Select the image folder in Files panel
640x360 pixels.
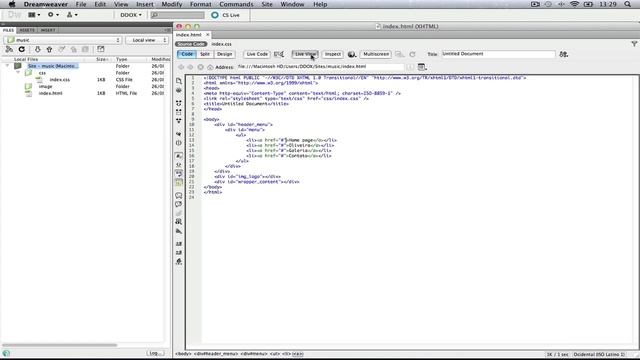coord(45,87)
